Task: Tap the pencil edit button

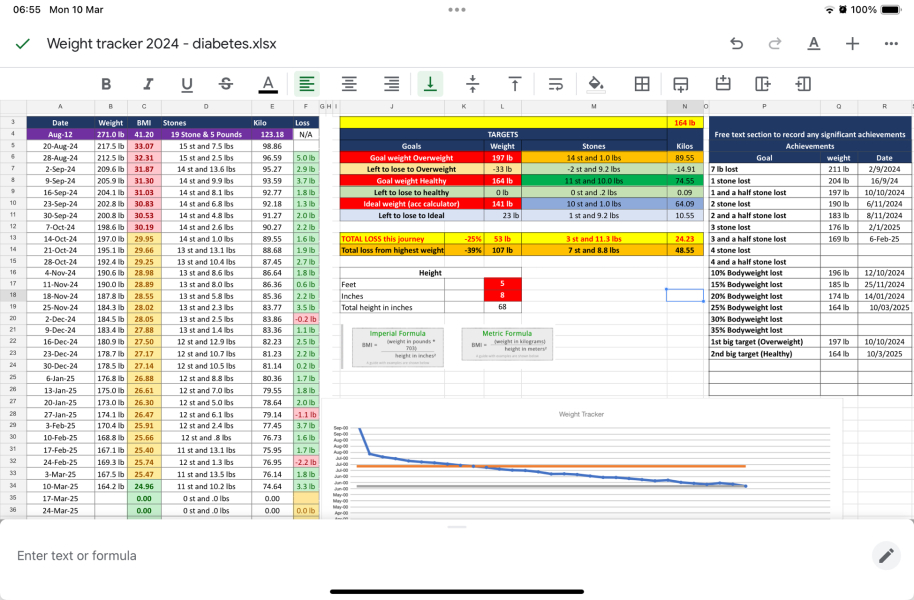Action: tap(884, 554)
